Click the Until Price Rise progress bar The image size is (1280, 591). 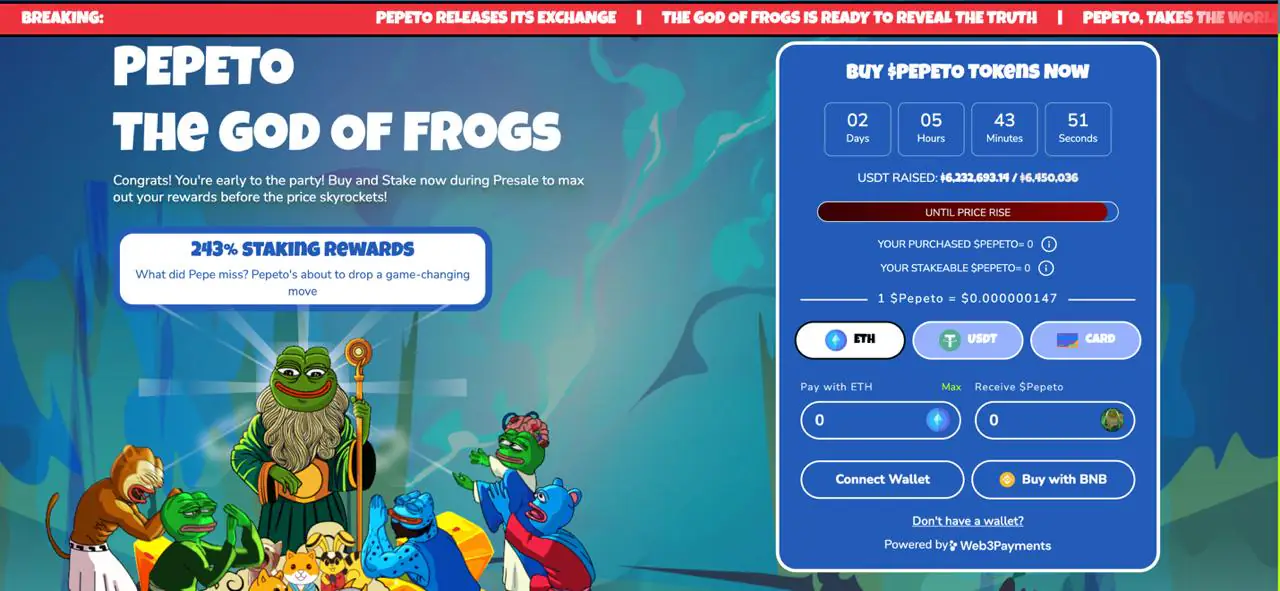[x=967, y=212]
